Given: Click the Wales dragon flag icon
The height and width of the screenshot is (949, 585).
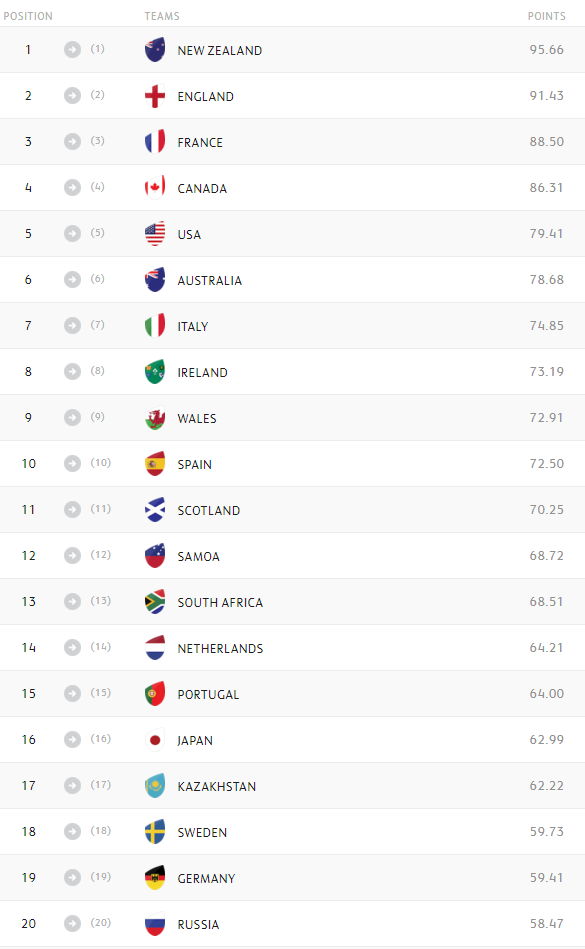Looking at the screenshot, I should point(155,418).
